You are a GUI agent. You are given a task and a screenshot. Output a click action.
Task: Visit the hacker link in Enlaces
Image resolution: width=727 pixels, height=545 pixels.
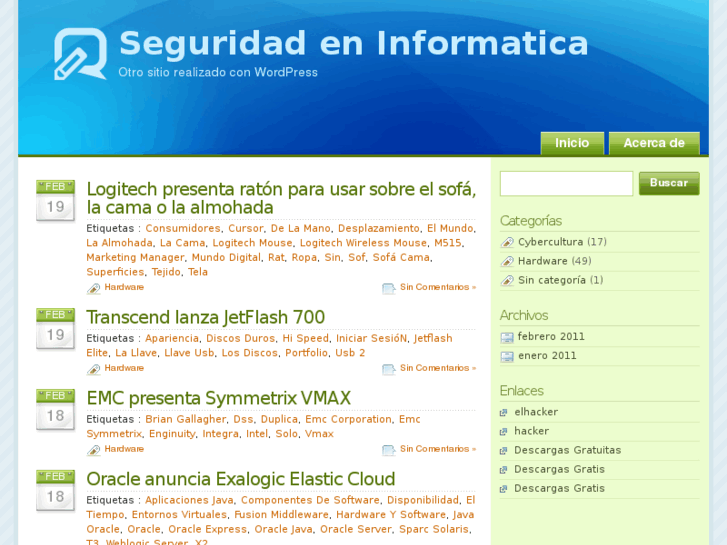[x=531, y=431]
